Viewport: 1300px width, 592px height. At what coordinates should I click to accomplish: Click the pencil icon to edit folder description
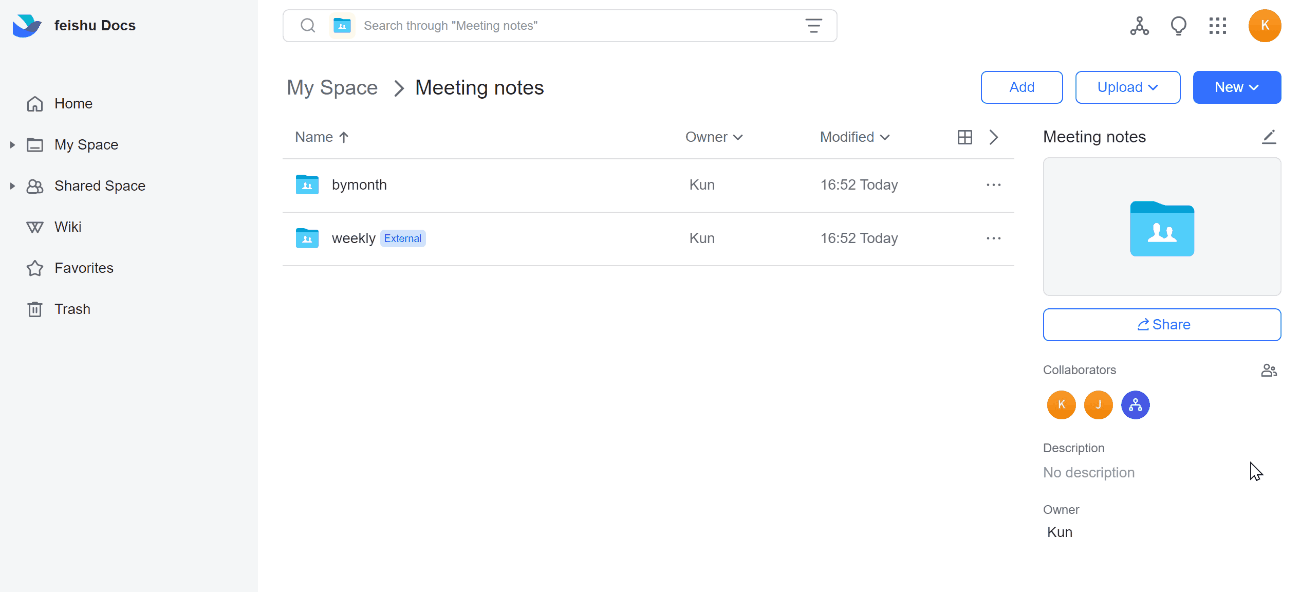[x=1269, y=136]
